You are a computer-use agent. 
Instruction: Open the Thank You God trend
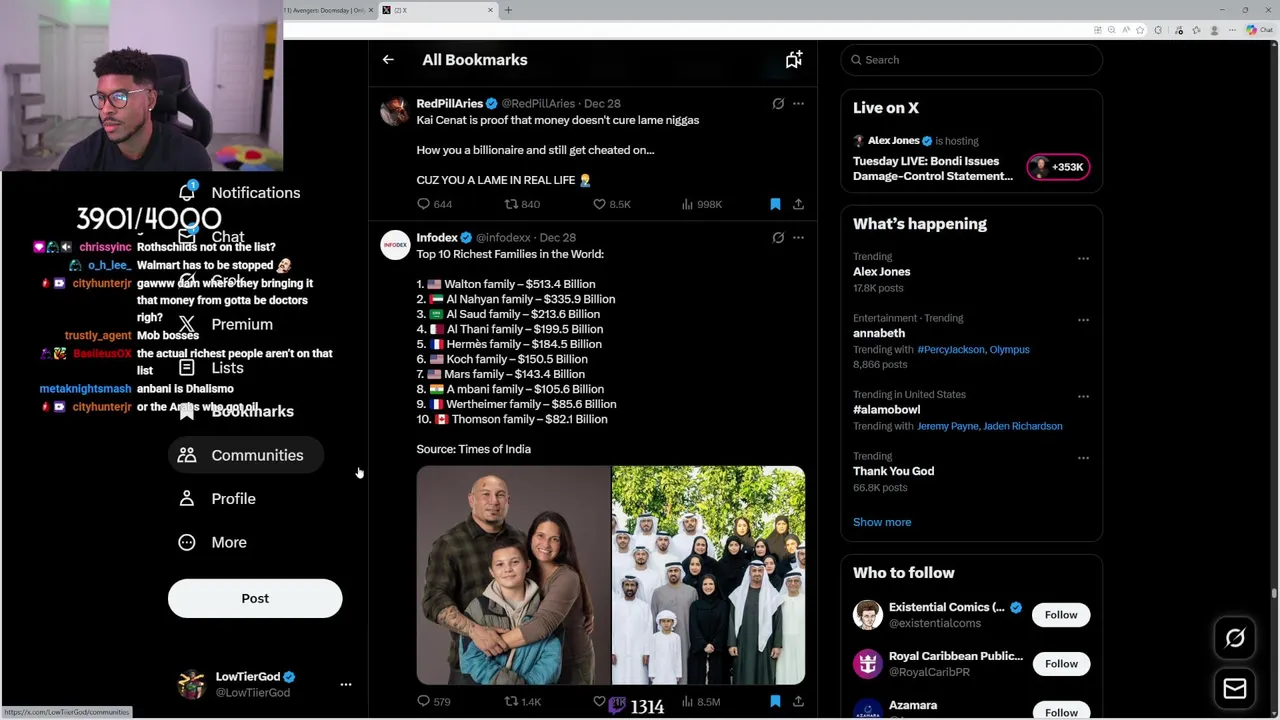coord(894,471)
